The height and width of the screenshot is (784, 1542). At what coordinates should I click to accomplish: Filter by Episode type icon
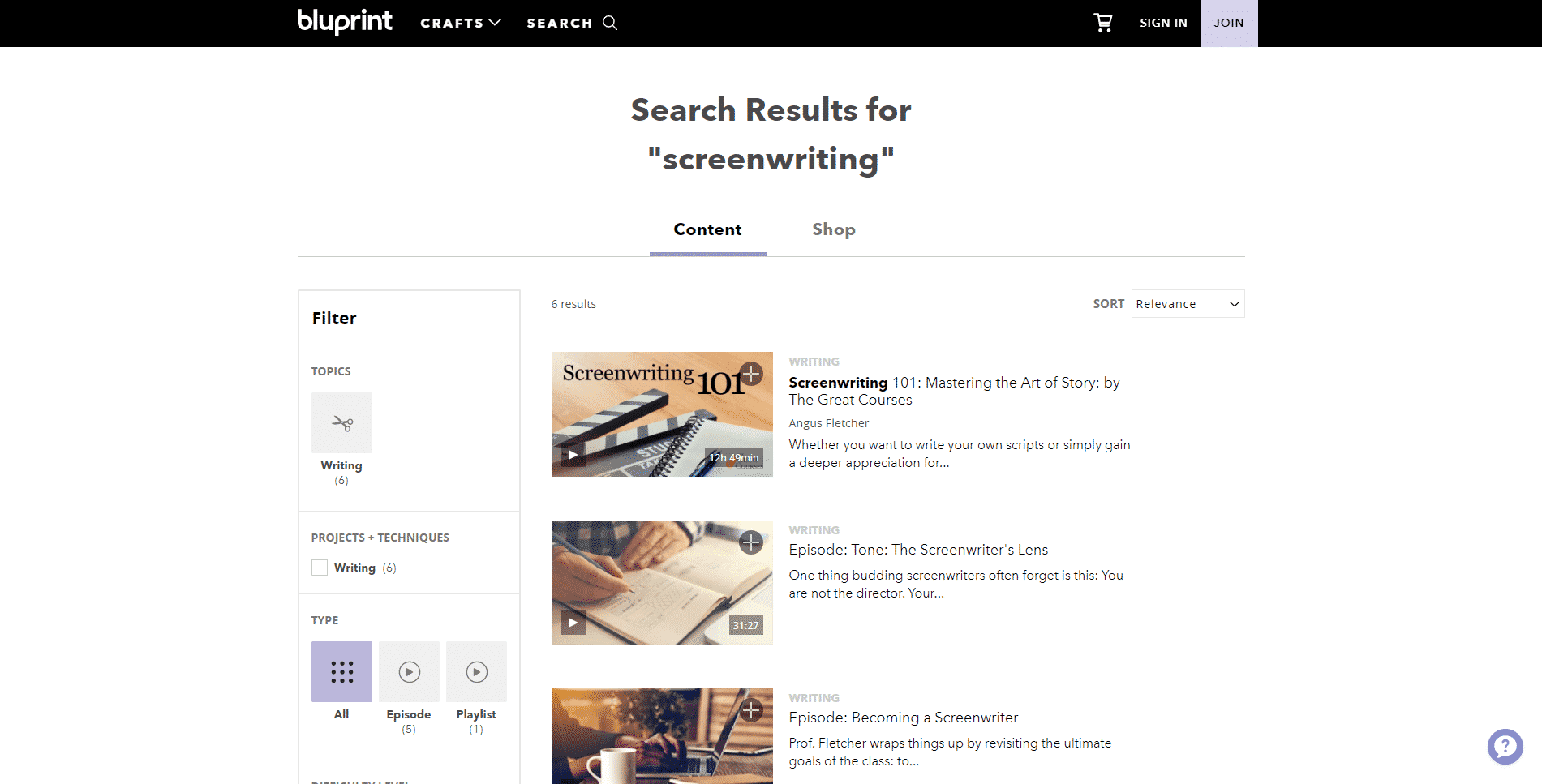click(x=409, y=671)
